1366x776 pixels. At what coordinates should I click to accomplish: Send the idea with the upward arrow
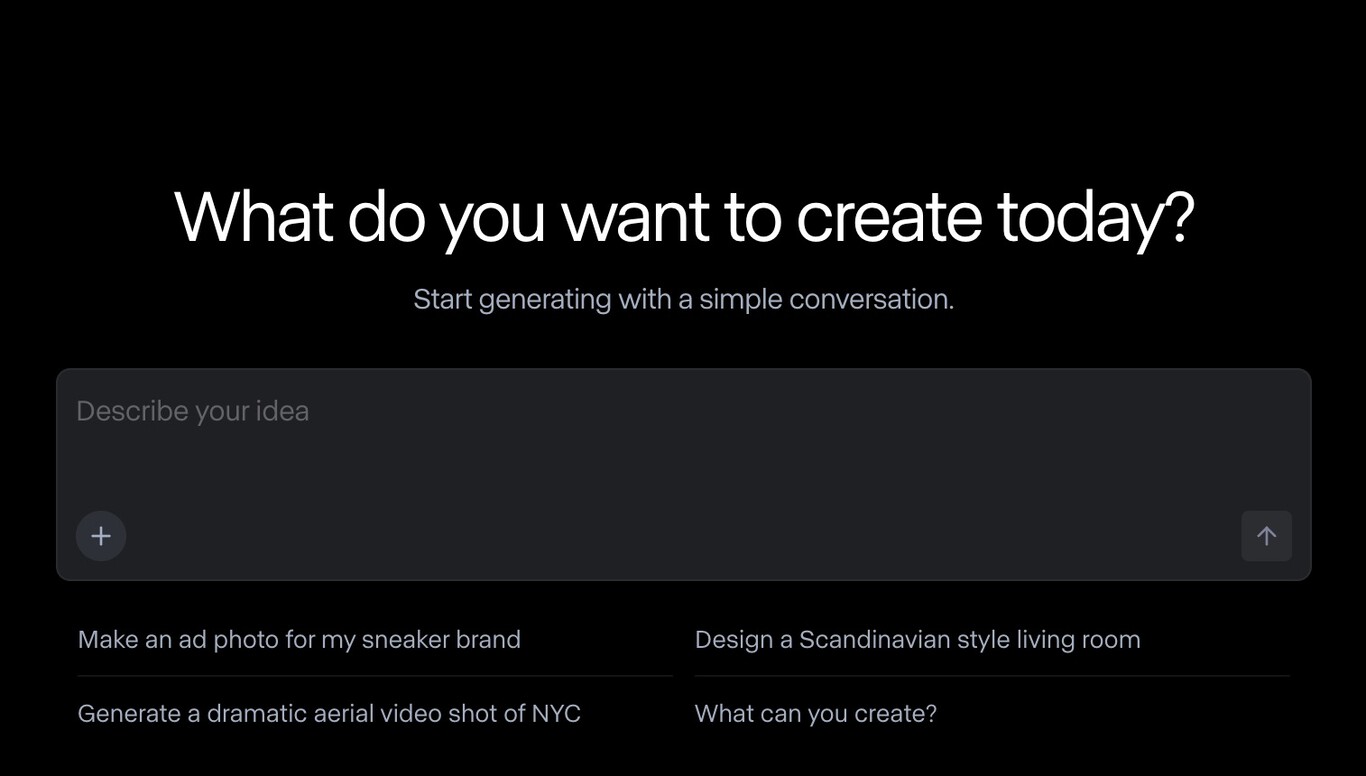click(x=1266, y=536)
